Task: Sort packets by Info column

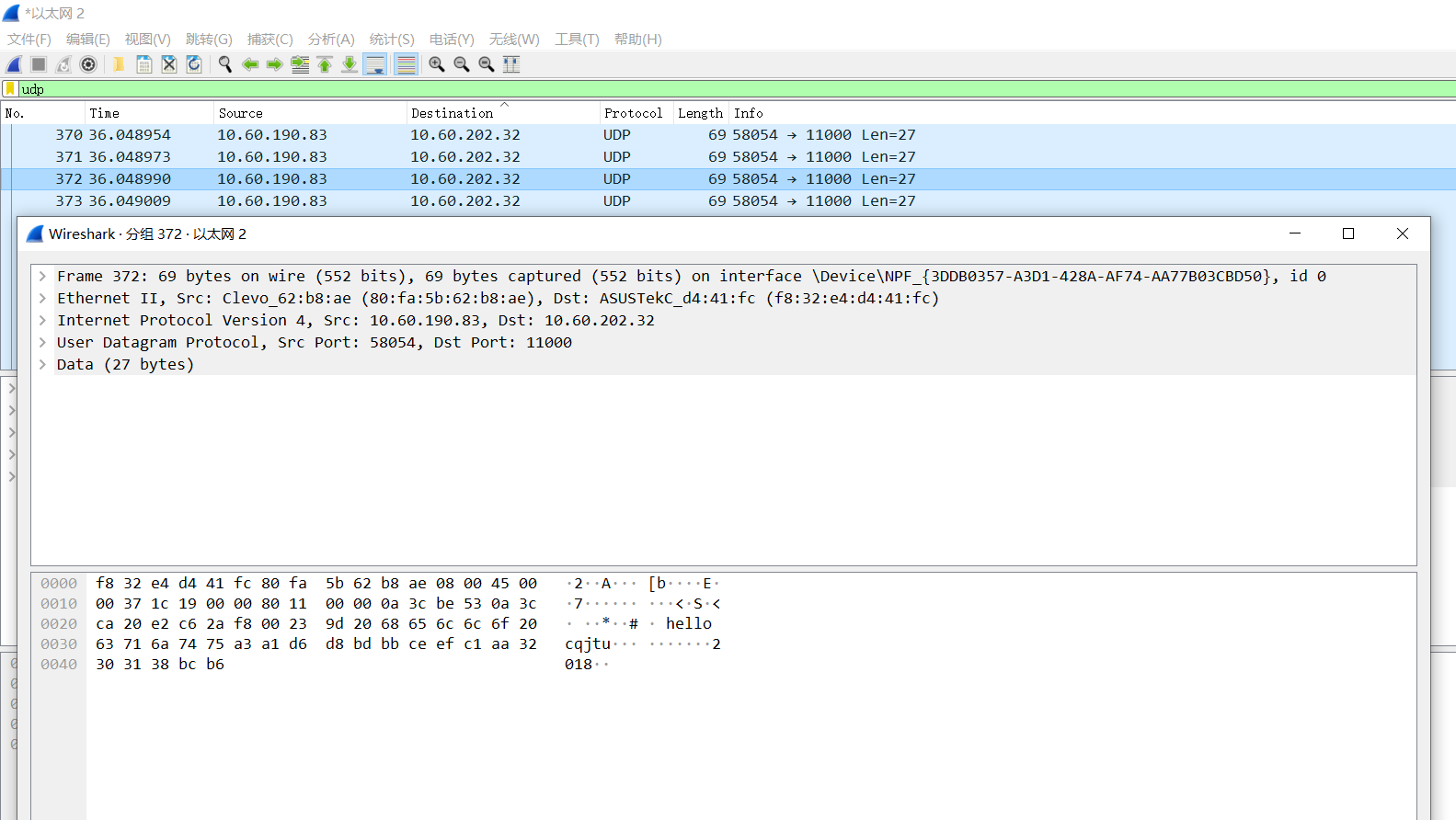Action: (x=1093, y=113)
